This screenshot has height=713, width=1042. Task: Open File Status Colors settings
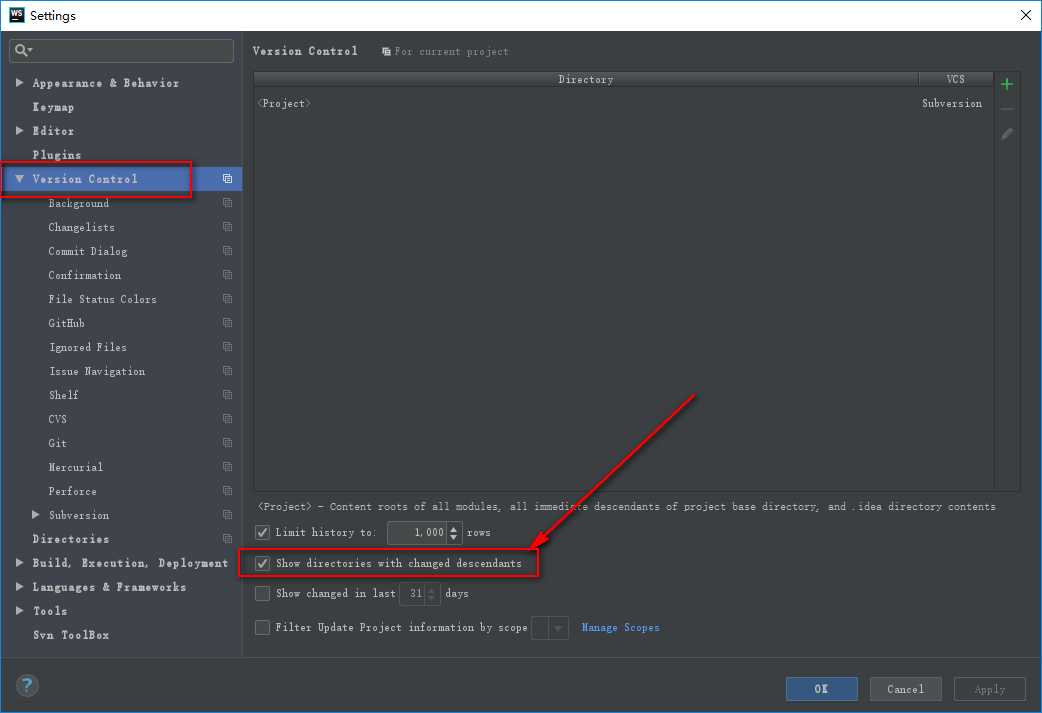point(102,299)
